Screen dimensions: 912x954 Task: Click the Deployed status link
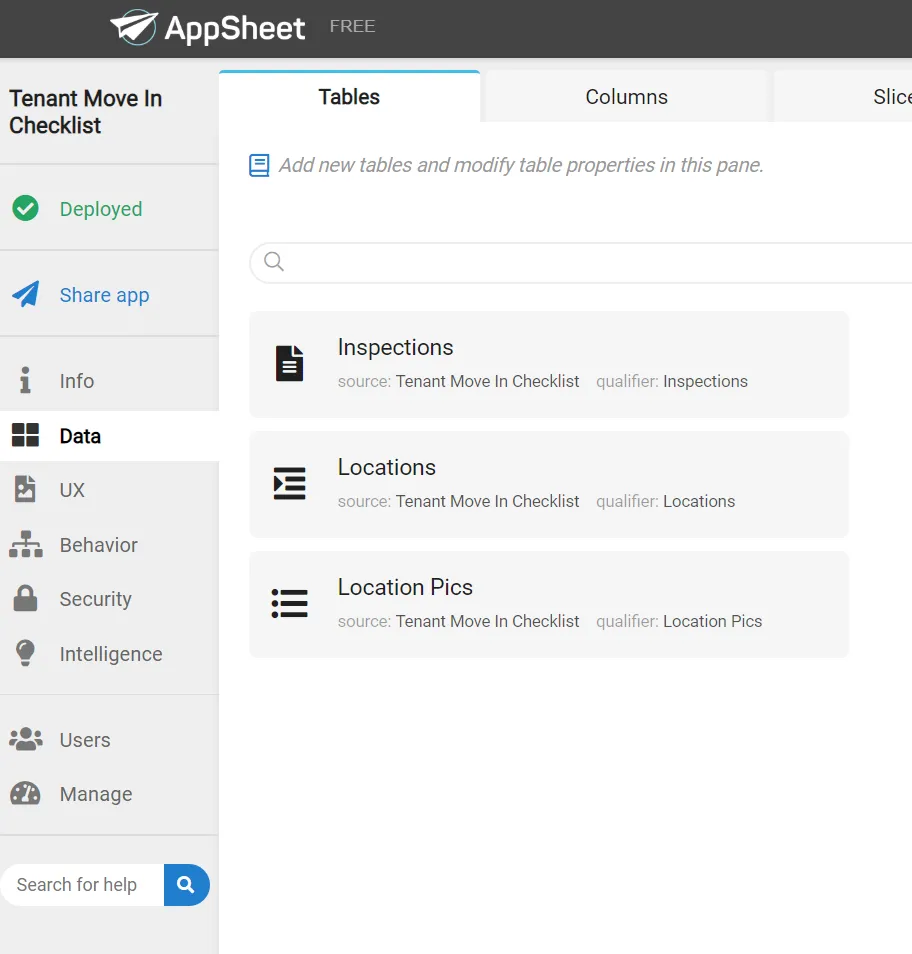101,209
